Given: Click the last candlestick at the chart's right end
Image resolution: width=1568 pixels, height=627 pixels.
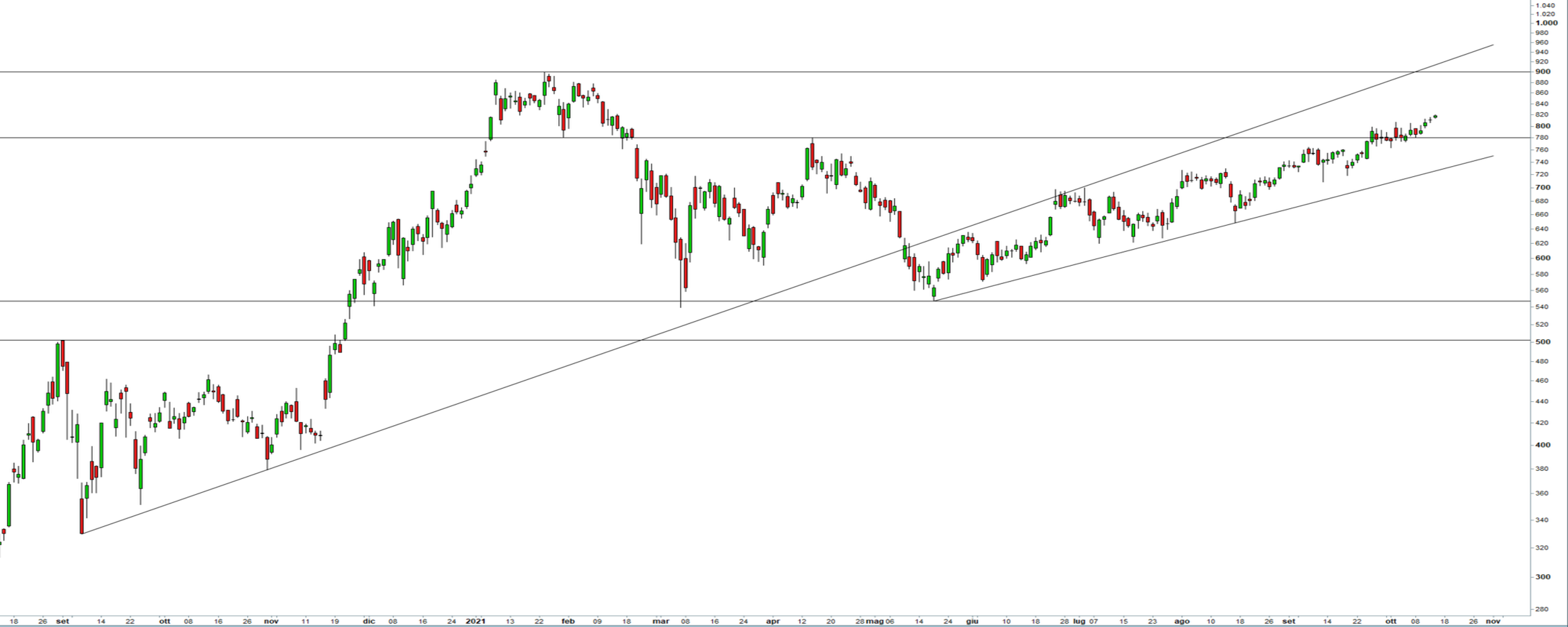Looking at the screenshot, I should [x=1436, y=116].
